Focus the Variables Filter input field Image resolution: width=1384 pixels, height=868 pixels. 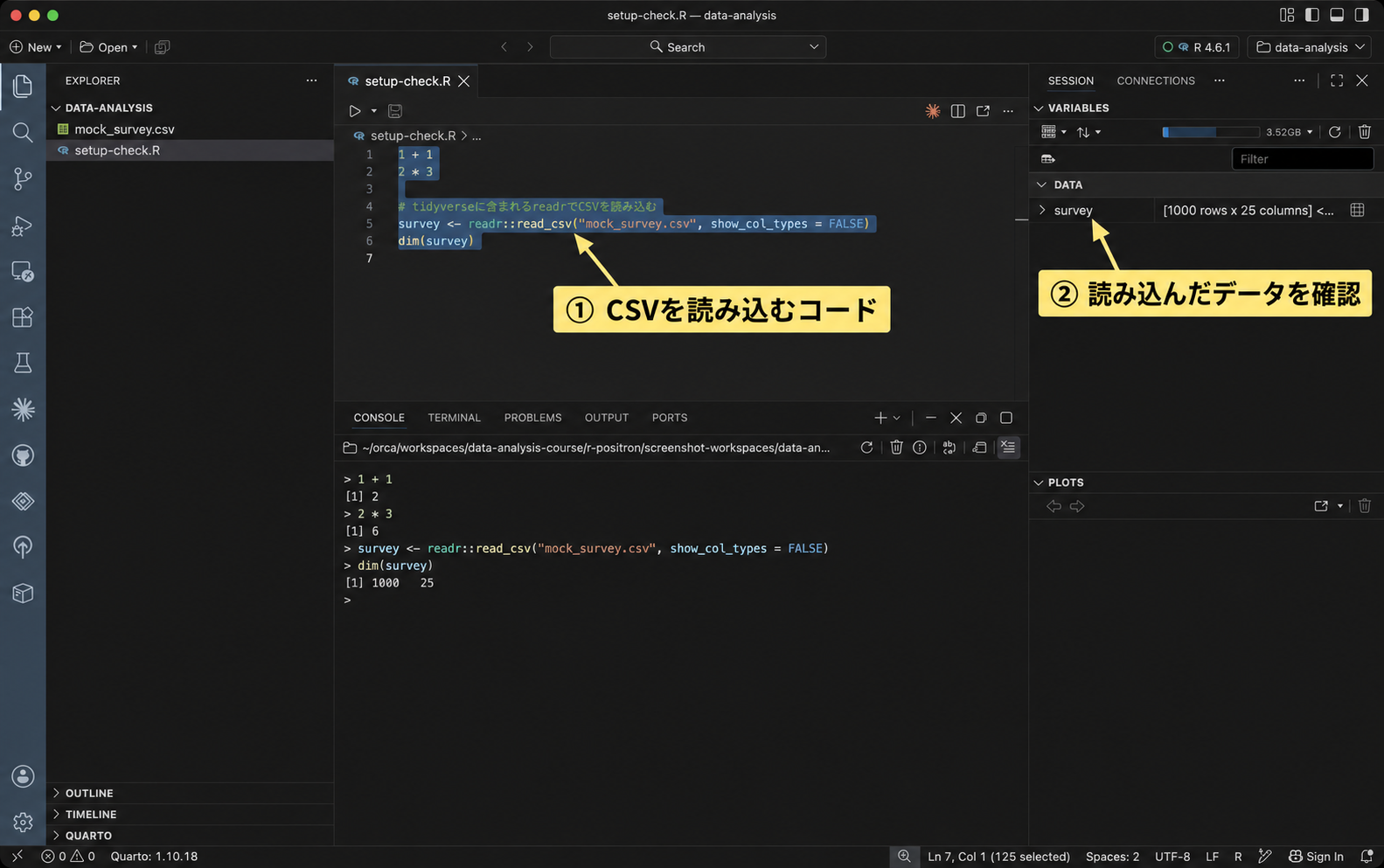pos(1302,159)
